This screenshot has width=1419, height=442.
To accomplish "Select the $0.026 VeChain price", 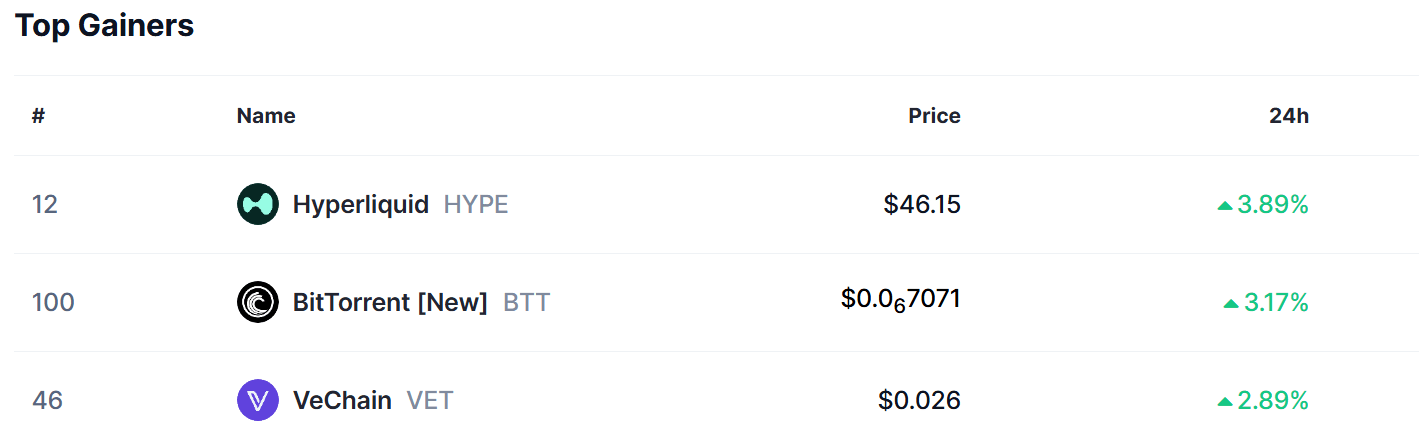I will [x=920, y=400].
